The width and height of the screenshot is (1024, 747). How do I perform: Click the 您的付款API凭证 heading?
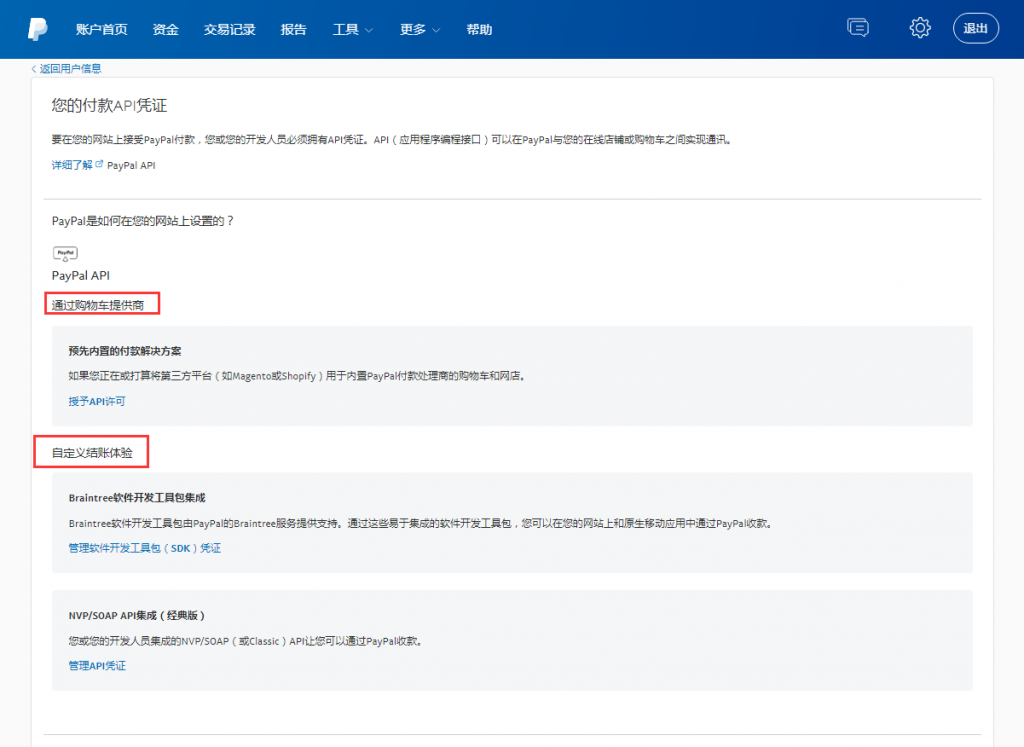pos(109,106)
